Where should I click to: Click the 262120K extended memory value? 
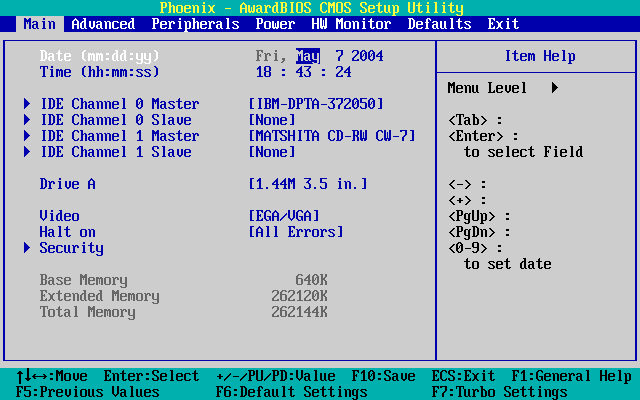click(300, 296)
